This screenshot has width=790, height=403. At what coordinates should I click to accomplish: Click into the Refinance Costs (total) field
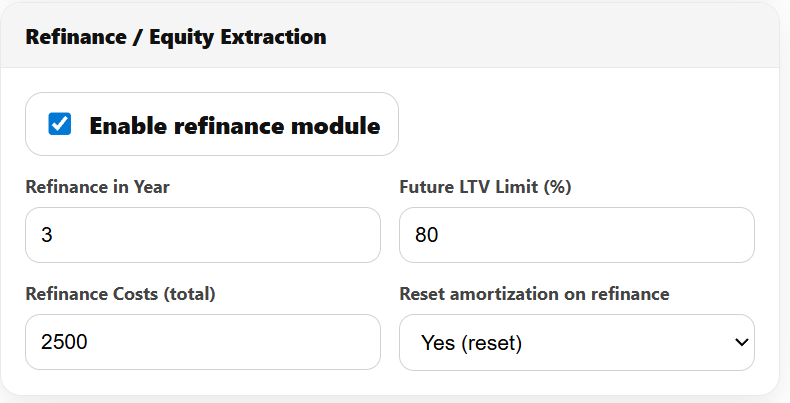202,343
